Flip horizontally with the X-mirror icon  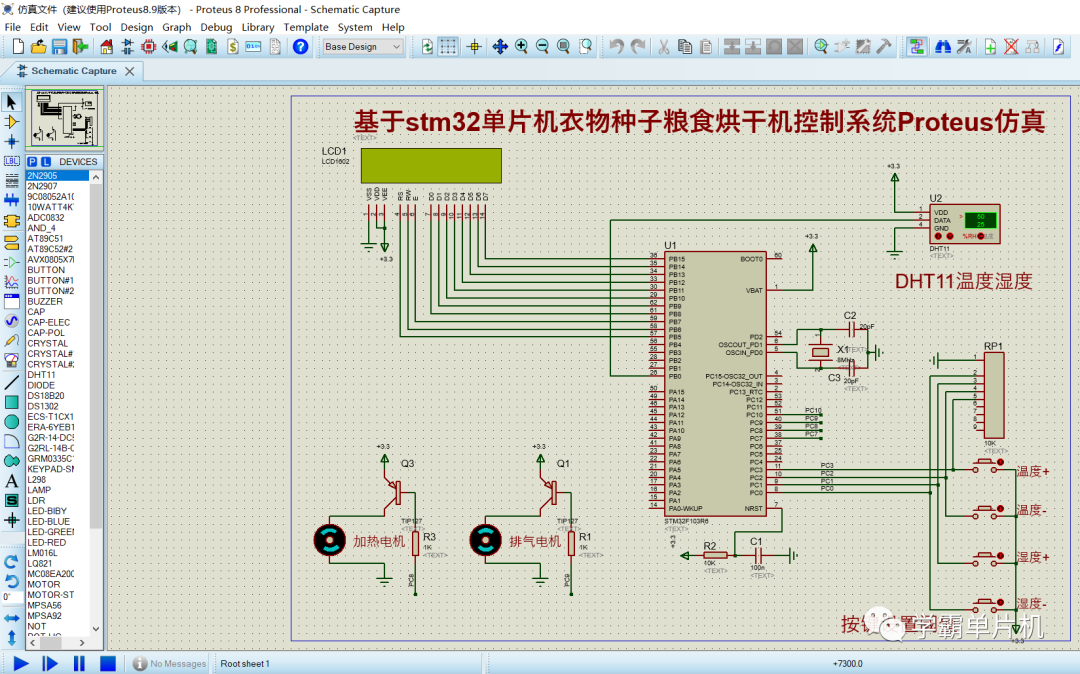click(x=11, y=618)
